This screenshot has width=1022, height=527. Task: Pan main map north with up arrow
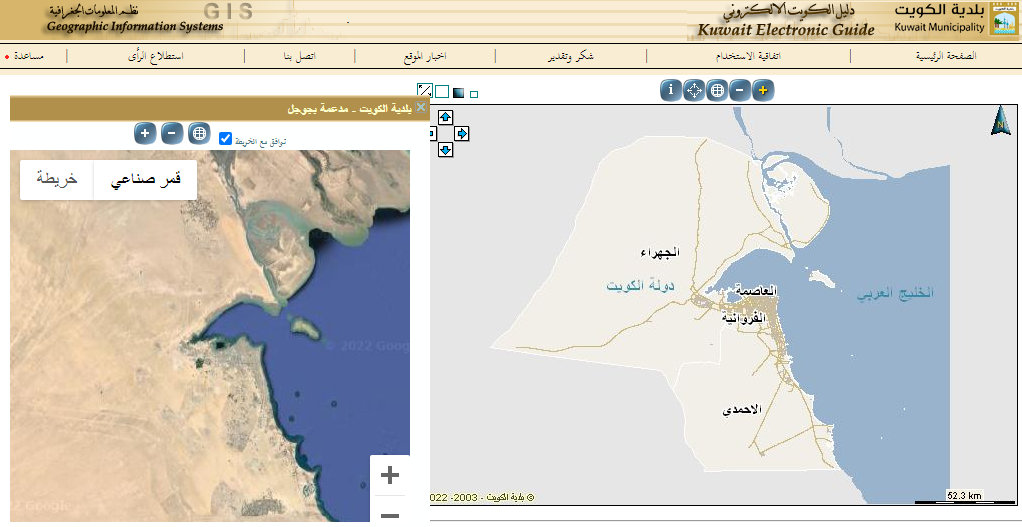445,117
